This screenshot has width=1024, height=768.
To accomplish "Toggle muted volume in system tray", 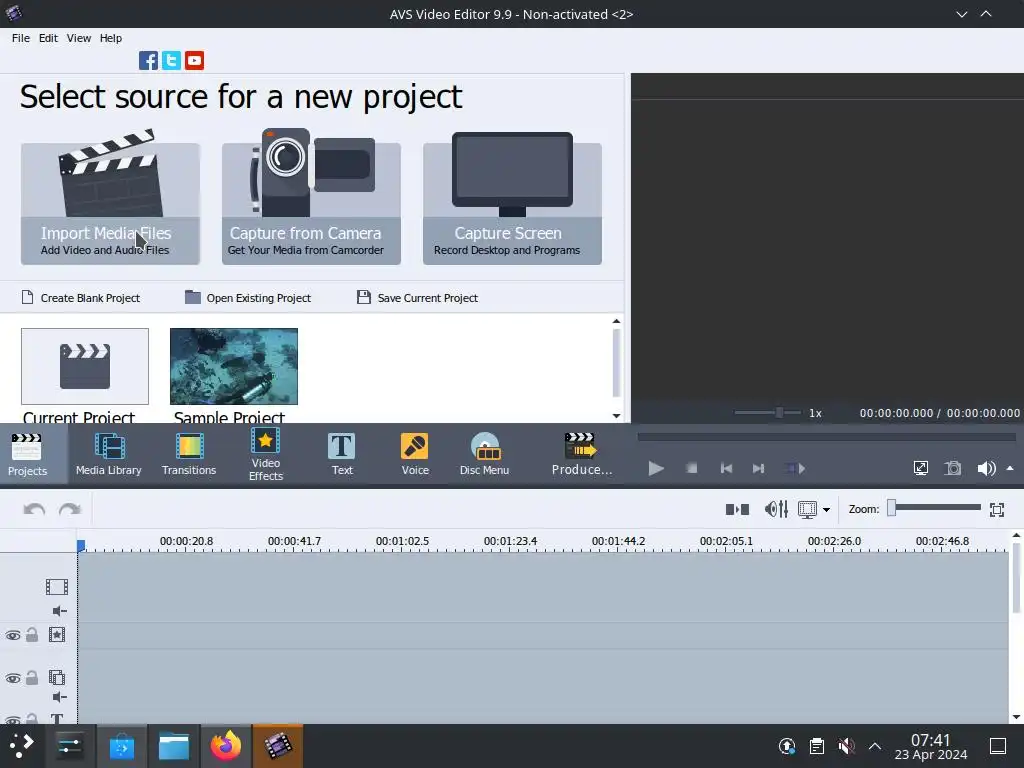I will tap(846, 746).
